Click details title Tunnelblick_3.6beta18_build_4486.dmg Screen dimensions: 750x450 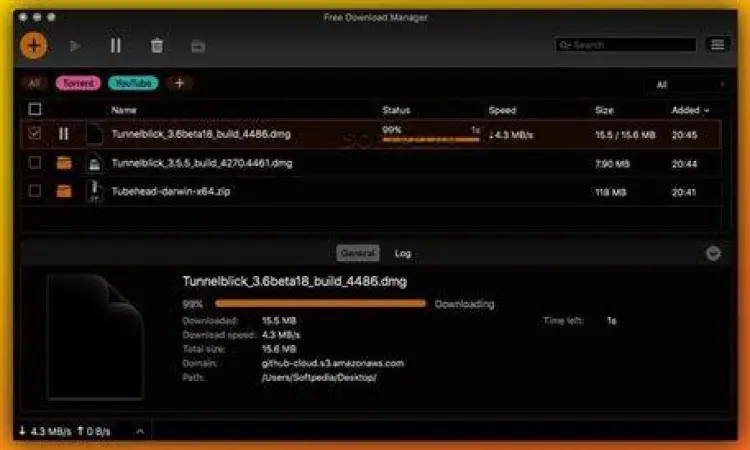click(x=295, y=281)
